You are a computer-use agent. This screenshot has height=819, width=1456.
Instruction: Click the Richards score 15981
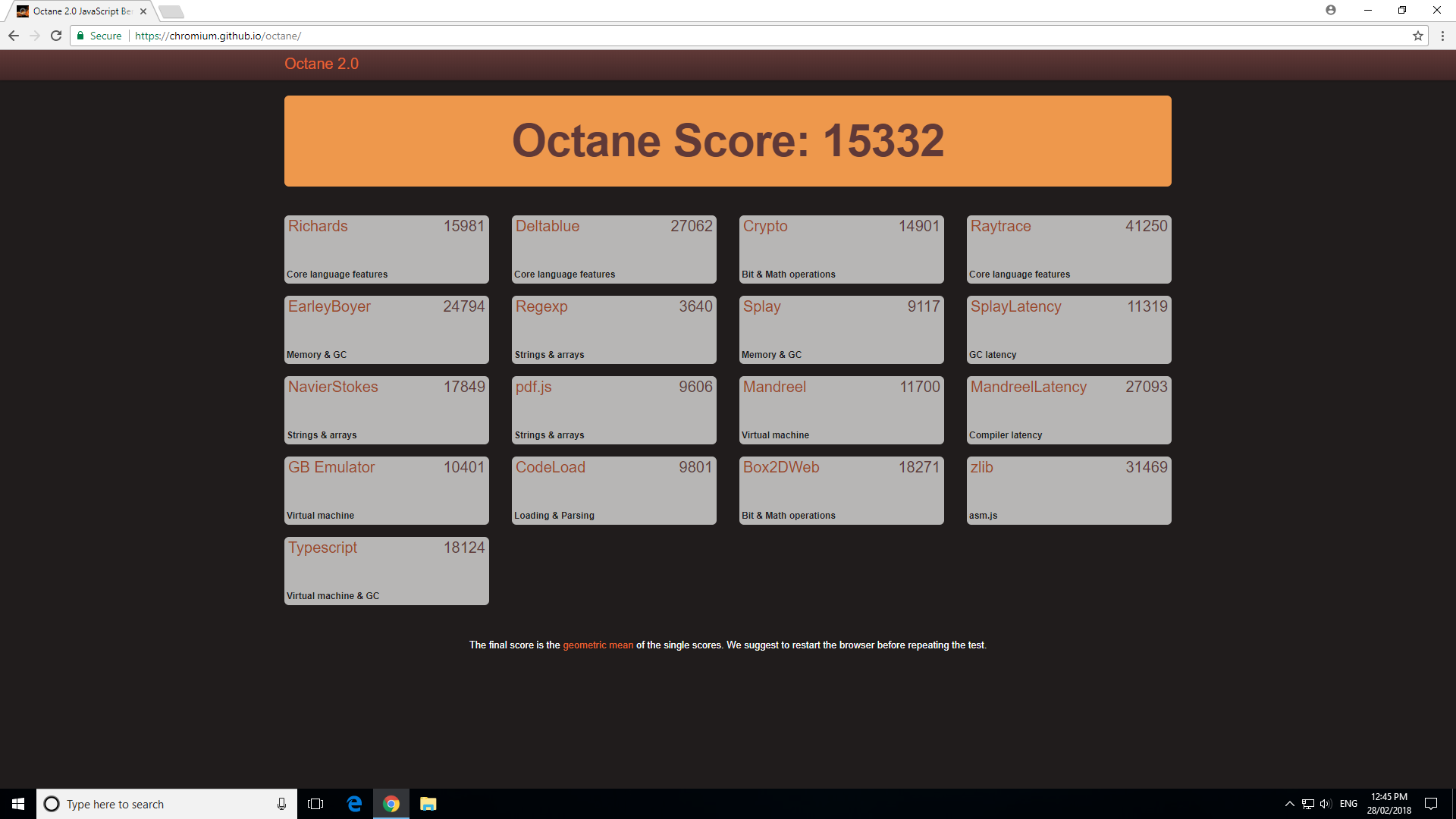tap(464, 226)
